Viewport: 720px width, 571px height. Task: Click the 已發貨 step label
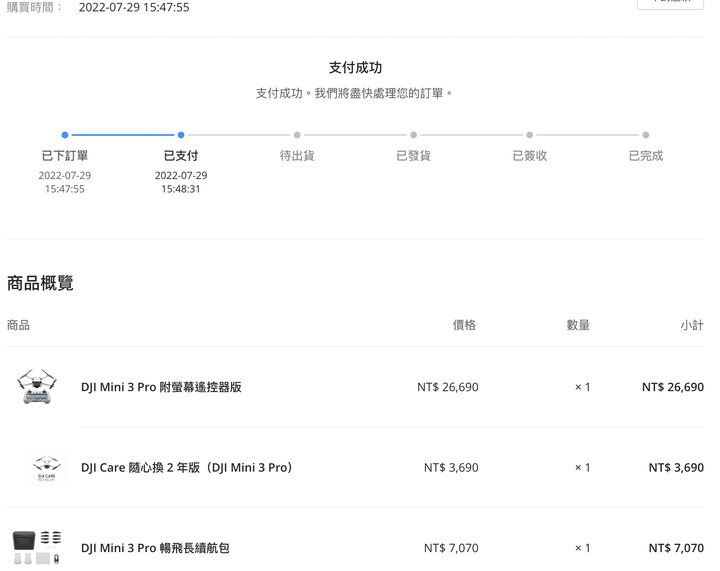click(x=414, y=156)
